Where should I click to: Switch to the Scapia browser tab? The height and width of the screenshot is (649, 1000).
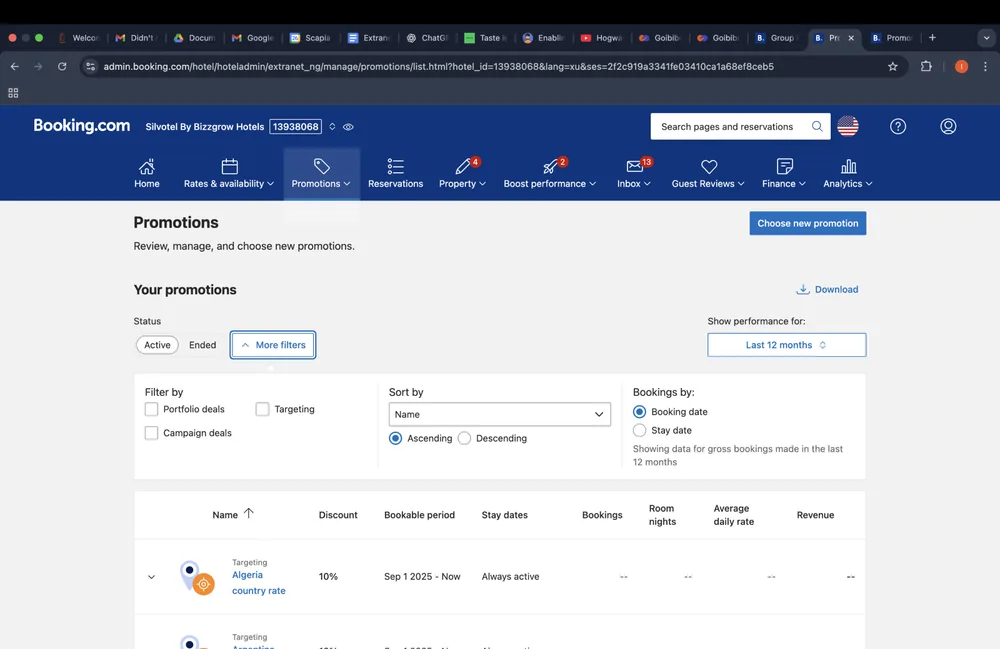pos(311,38)
